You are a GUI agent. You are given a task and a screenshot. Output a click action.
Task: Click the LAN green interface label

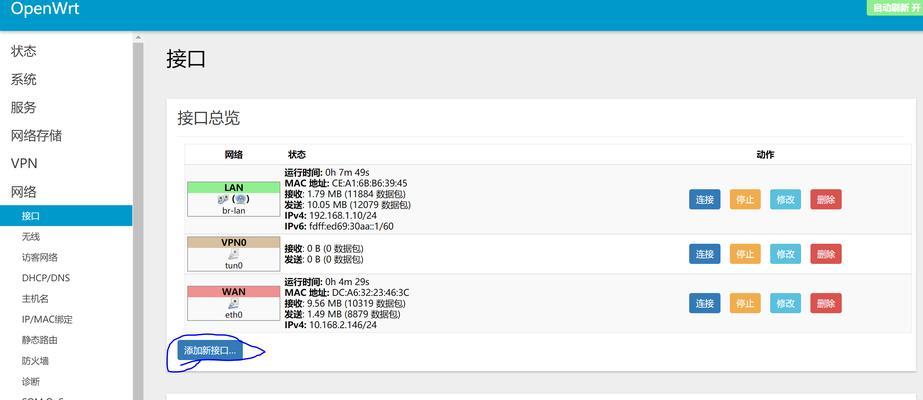tap(234, 188)
